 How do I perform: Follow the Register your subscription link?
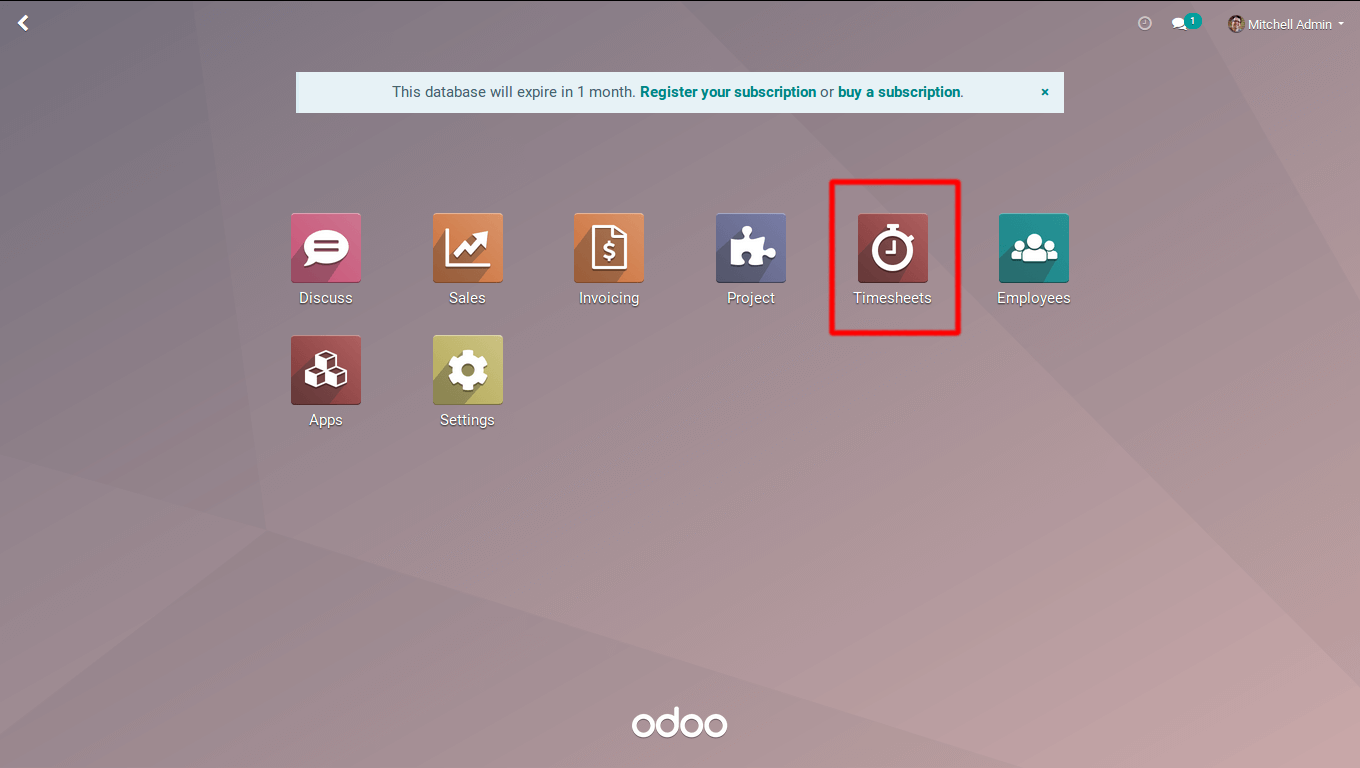point(728,92)
